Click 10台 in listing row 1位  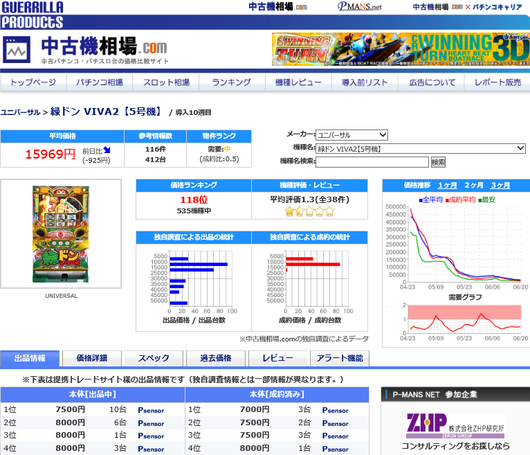118,410
